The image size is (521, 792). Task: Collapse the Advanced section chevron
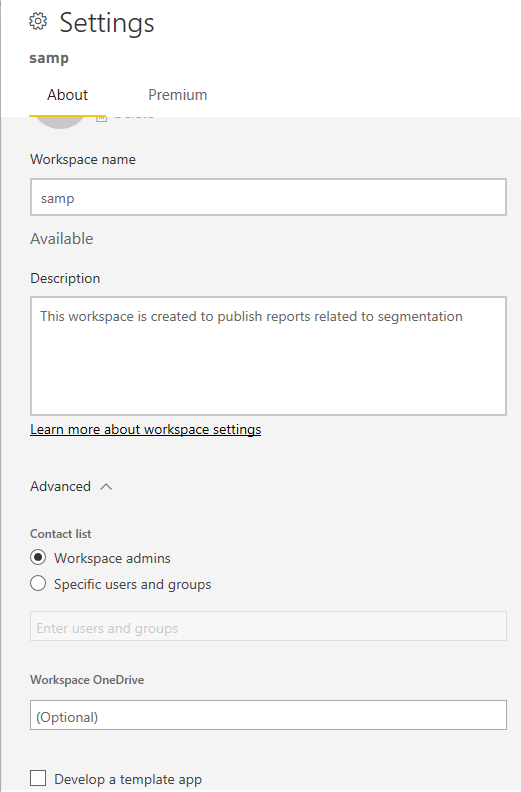(106, 487)
